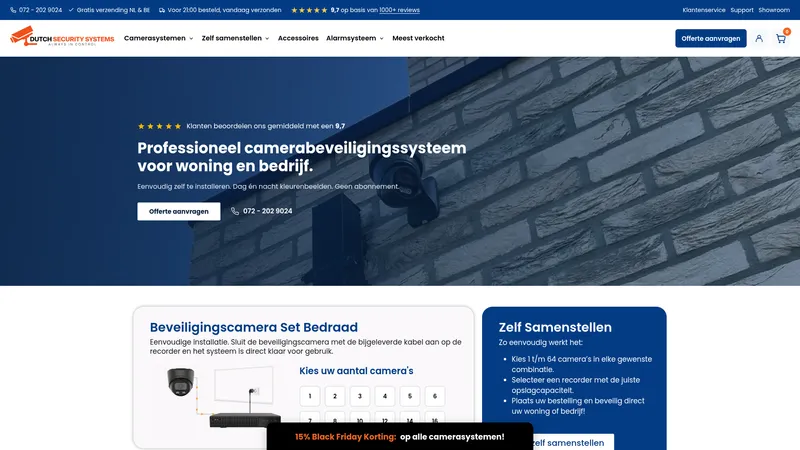Image resolution: width=800 pixels, height=450 pixels.
Task: Click the Dutch Security Systems logo
Action: [x=62, y=36]
